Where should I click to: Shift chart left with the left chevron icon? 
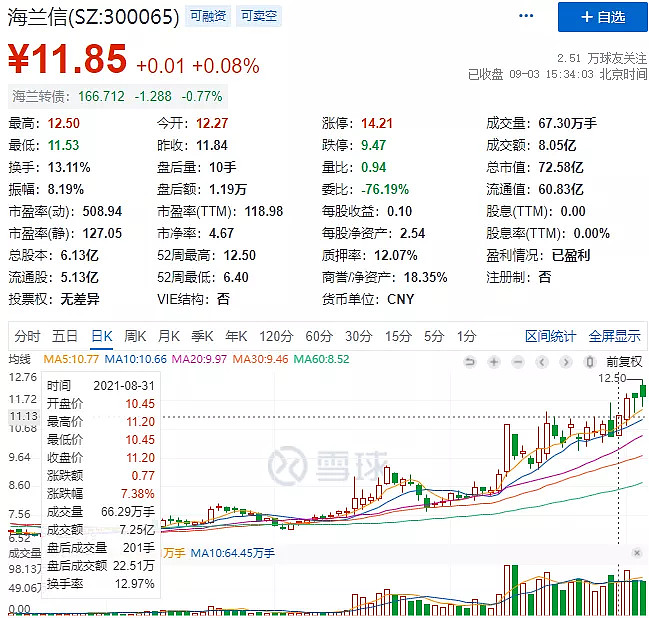[x=542, y=362]
